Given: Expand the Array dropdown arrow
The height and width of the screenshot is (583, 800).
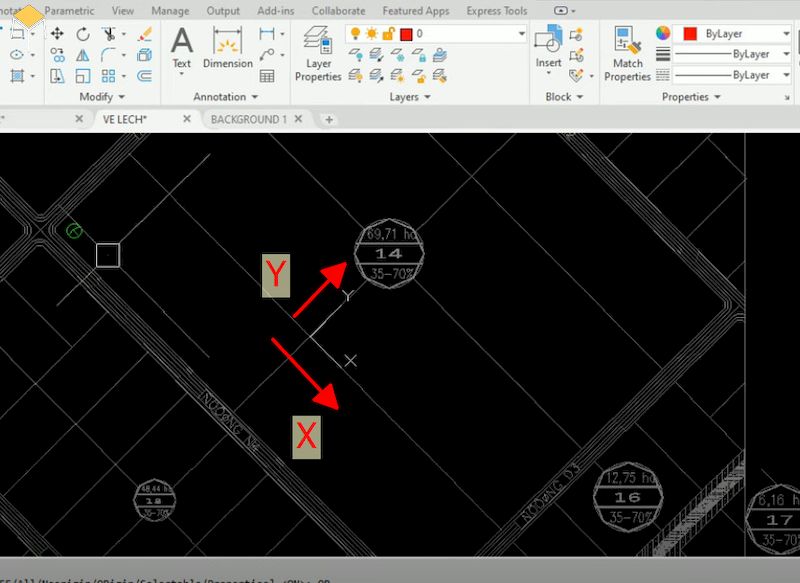Looking at the screenshot, I should point(123,77).
